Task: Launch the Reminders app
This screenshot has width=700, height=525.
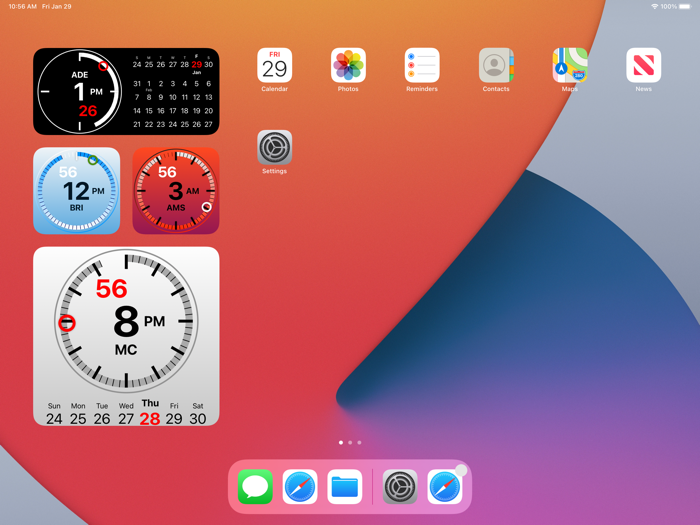Action: coord(422,65)
